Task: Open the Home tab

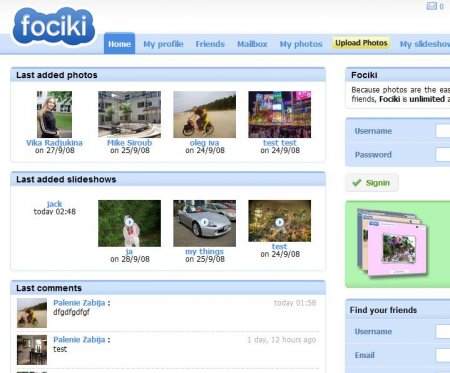Action: [x=119, y=44]
